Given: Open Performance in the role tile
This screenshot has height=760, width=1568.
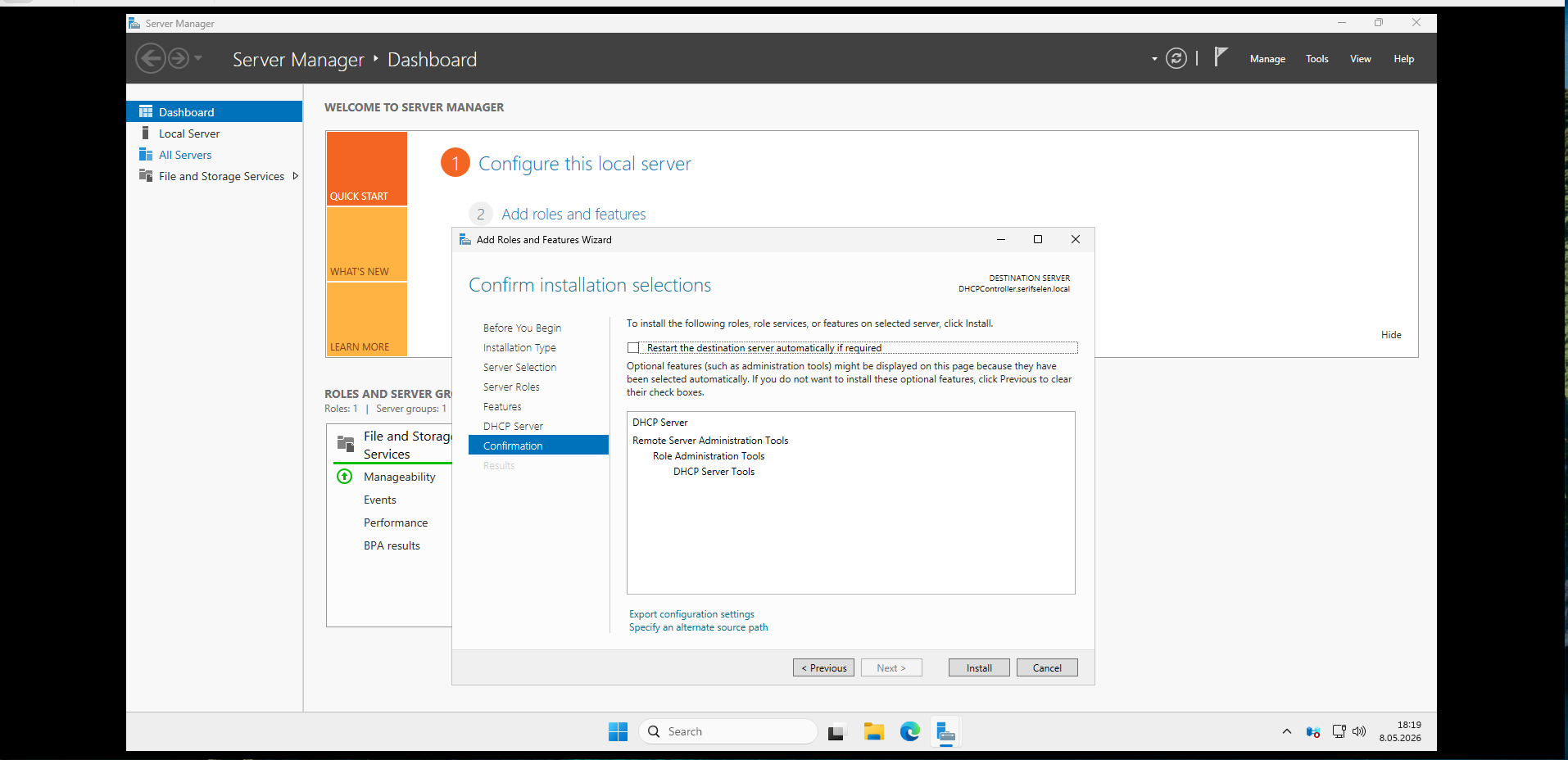Looking at the screenshot, I should pos(396,522).
